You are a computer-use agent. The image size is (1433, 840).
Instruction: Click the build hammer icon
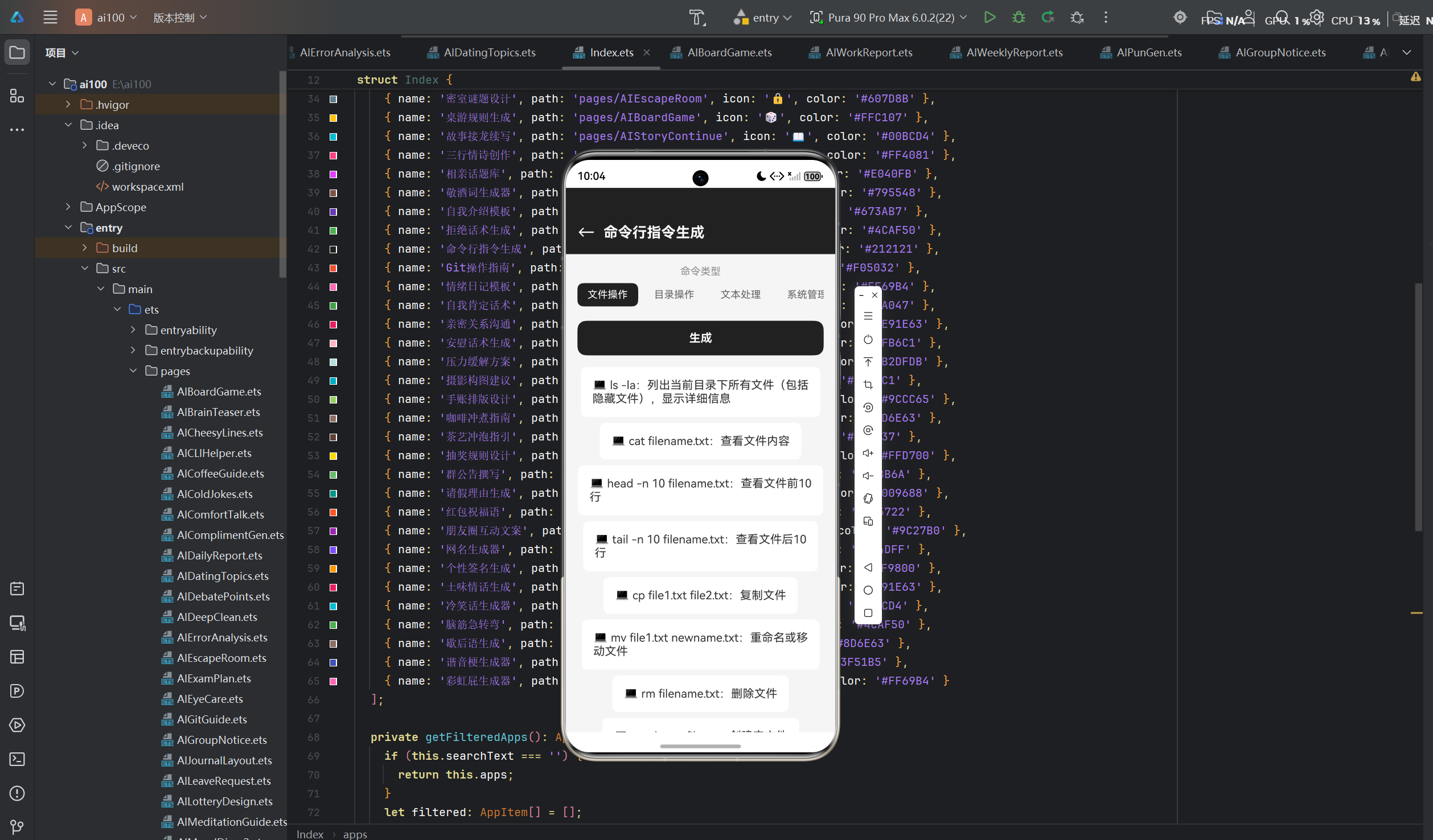[697, 18]
